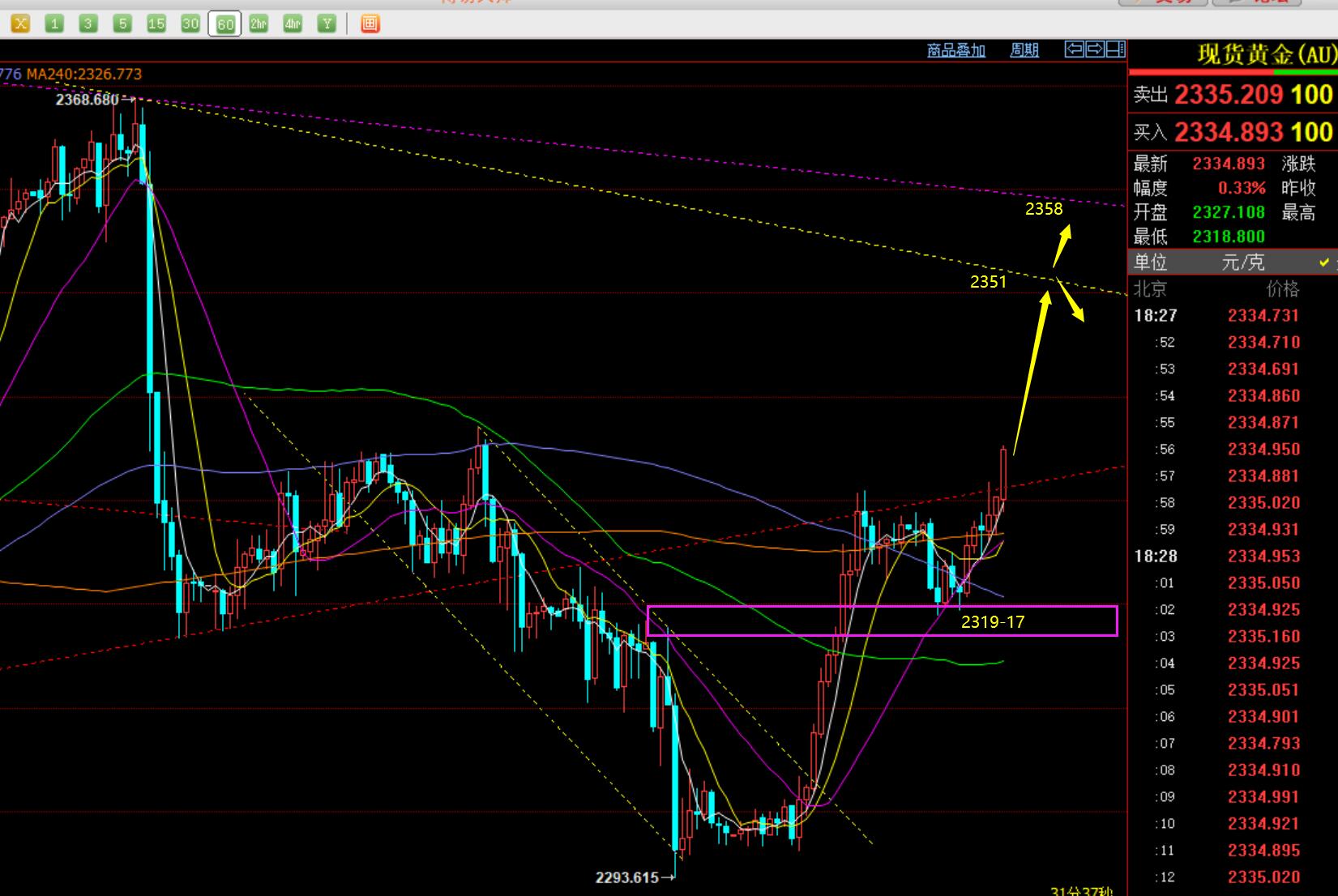Switch to the 15-minute timeframe

click(x=156, y=24)
